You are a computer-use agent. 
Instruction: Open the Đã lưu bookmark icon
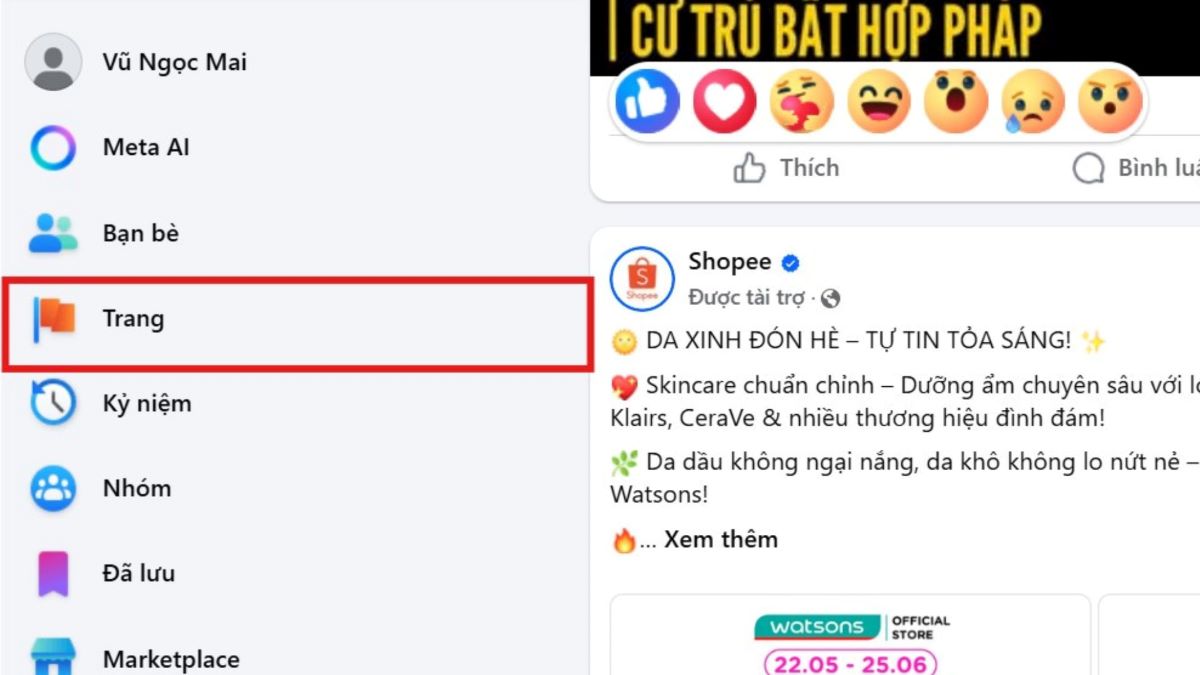tap(53, 574)
